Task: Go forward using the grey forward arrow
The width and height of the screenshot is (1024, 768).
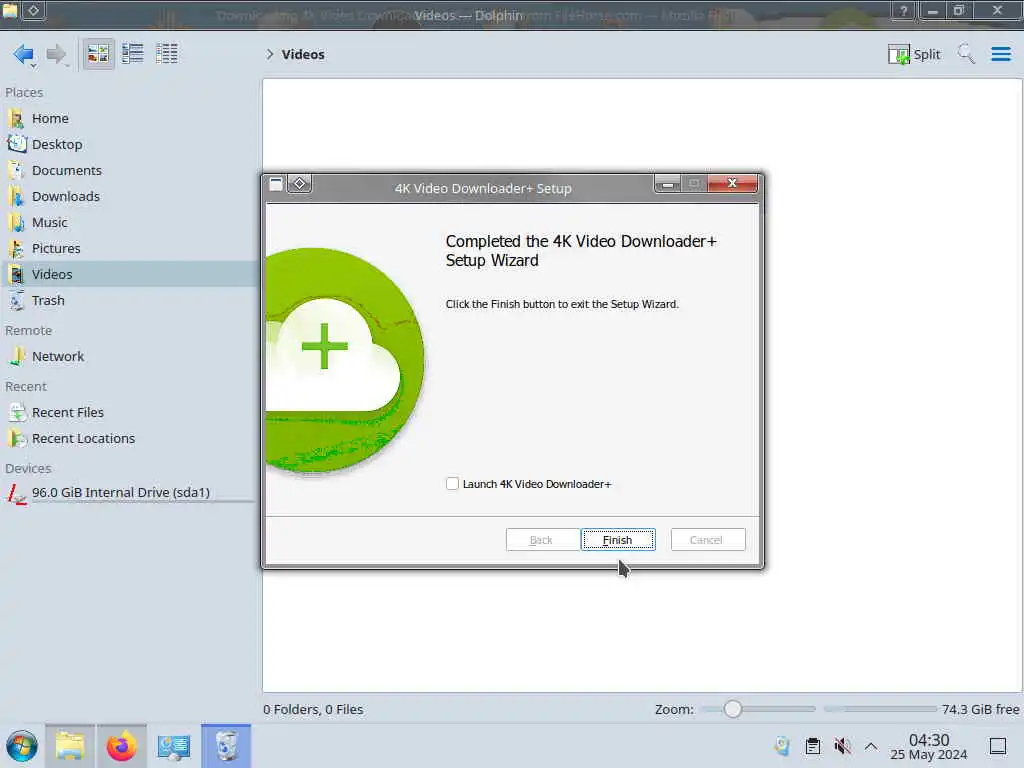Action: [57, 54]
